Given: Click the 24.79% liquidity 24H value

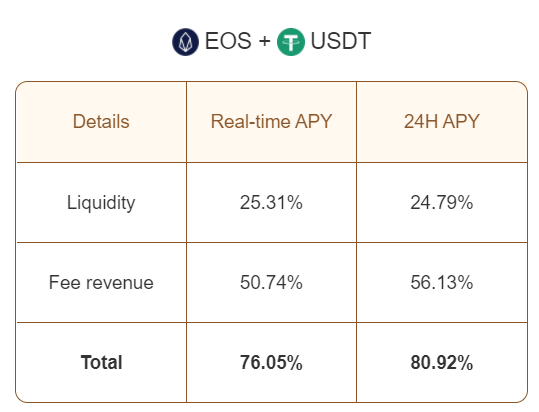Looking at the screenshot, I should 442,202.
